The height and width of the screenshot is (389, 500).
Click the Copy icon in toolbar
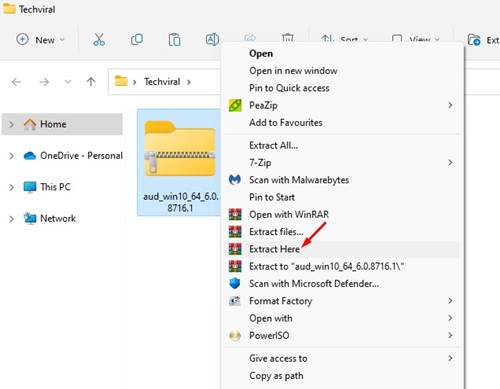137,40
